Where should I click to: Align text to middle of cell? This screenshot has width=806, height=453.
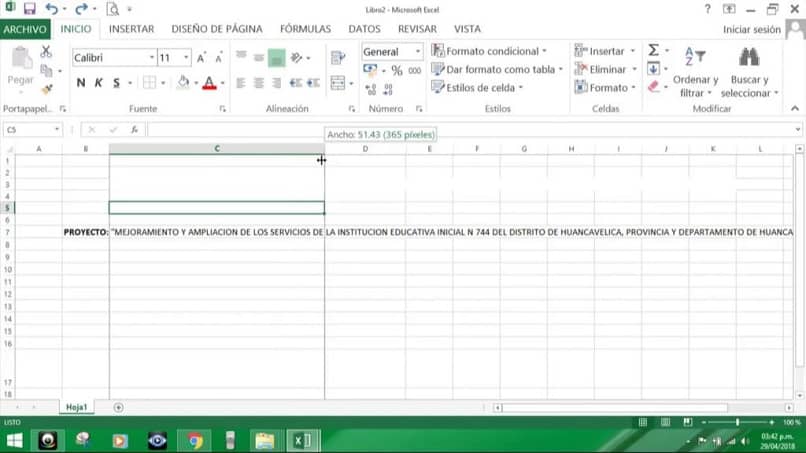[x=259, y=57]
